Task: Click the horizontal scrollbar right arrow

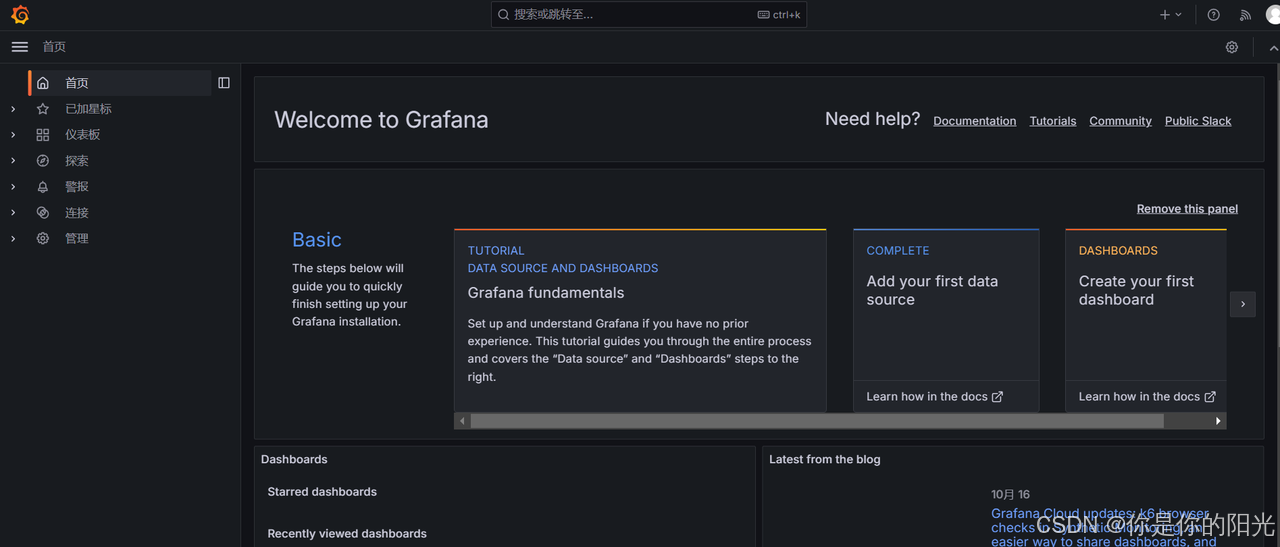Action: click(1218, 421)
